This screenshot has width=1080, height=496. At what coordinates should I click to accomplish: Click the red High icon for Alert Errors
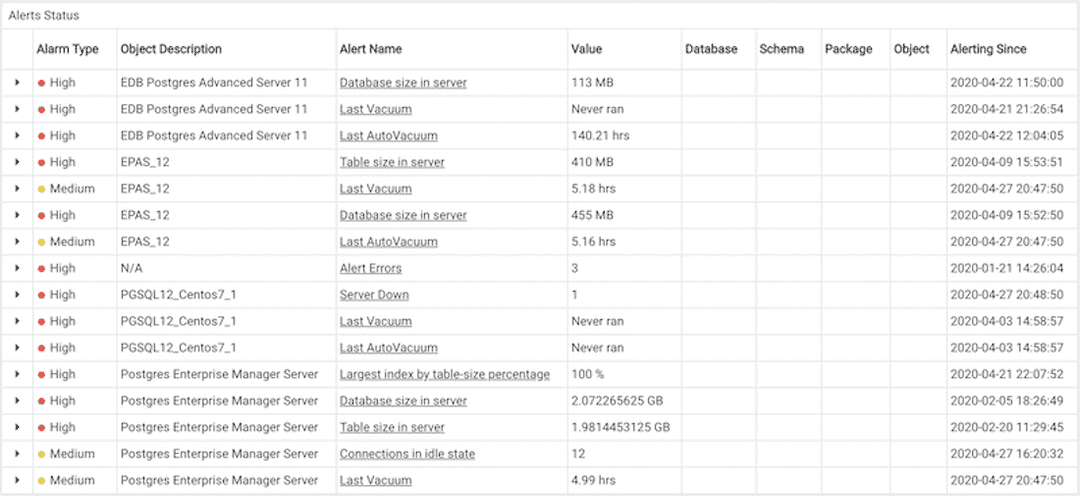(x=42, y=268)
